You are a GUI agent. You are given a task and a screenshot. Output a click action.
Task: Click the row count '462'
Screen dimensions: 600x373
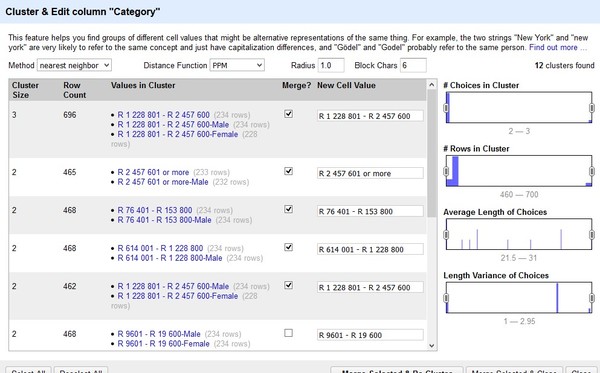pos(70,287)
